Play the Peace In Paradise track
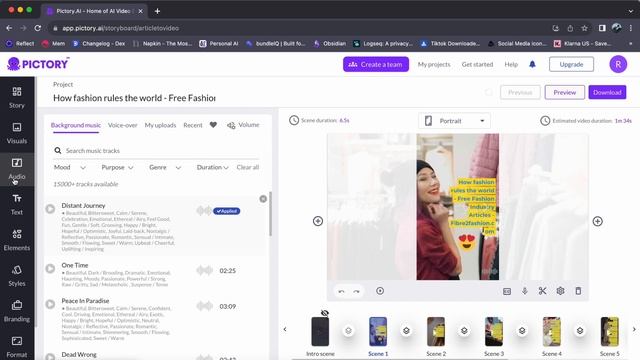 click(x=50, y=304)
